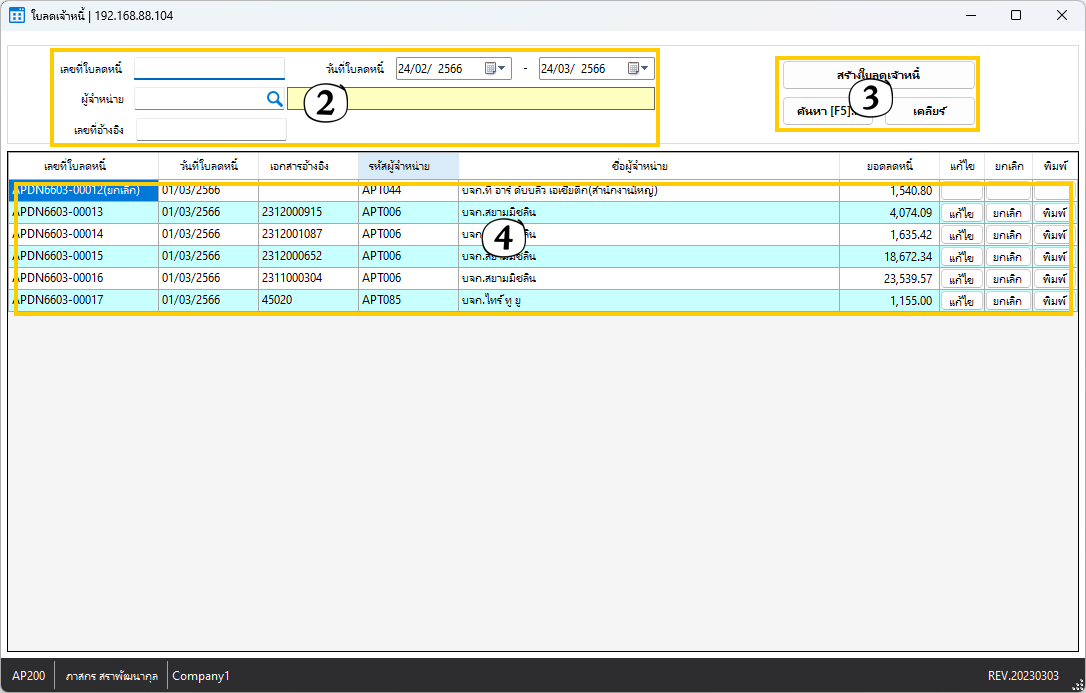1086x693 pixels.
Task: Click พิมพ์ for row APDN6603-00015
Action: coord(1054,257)
